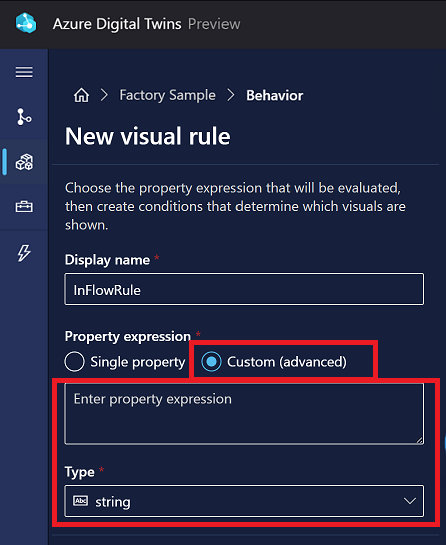Open the toolbox icon in sidebar
The image size is (446, 545).
click(x=24, y=206)
